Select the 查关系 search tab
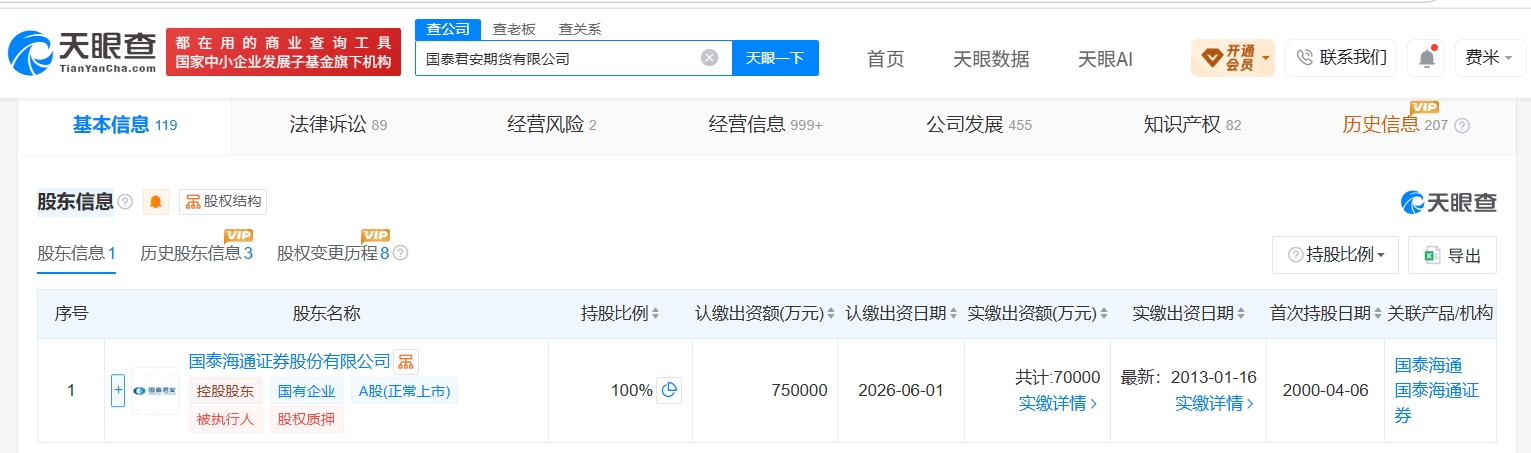This screenshot has width=1531, height=453. point(580,29)
